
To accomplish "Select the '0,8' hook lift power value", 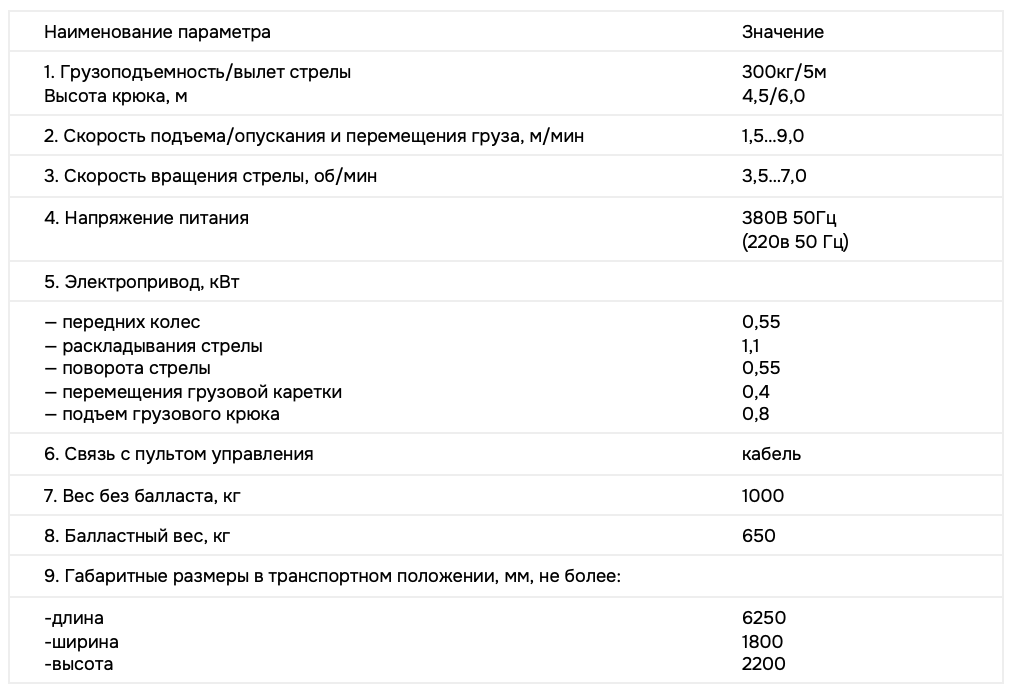I will pyautogui.click(x=755, y=414).
